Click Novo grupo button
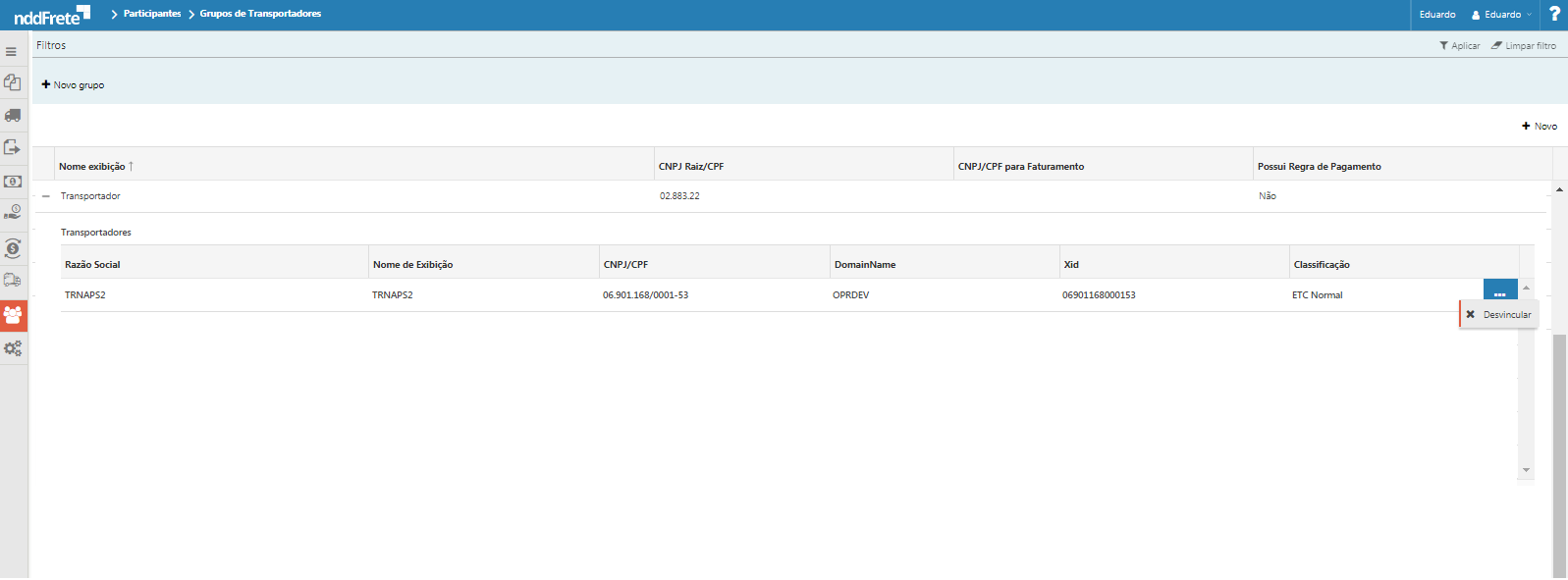Viewport: 1568px width, 580px height. point(73,85)
